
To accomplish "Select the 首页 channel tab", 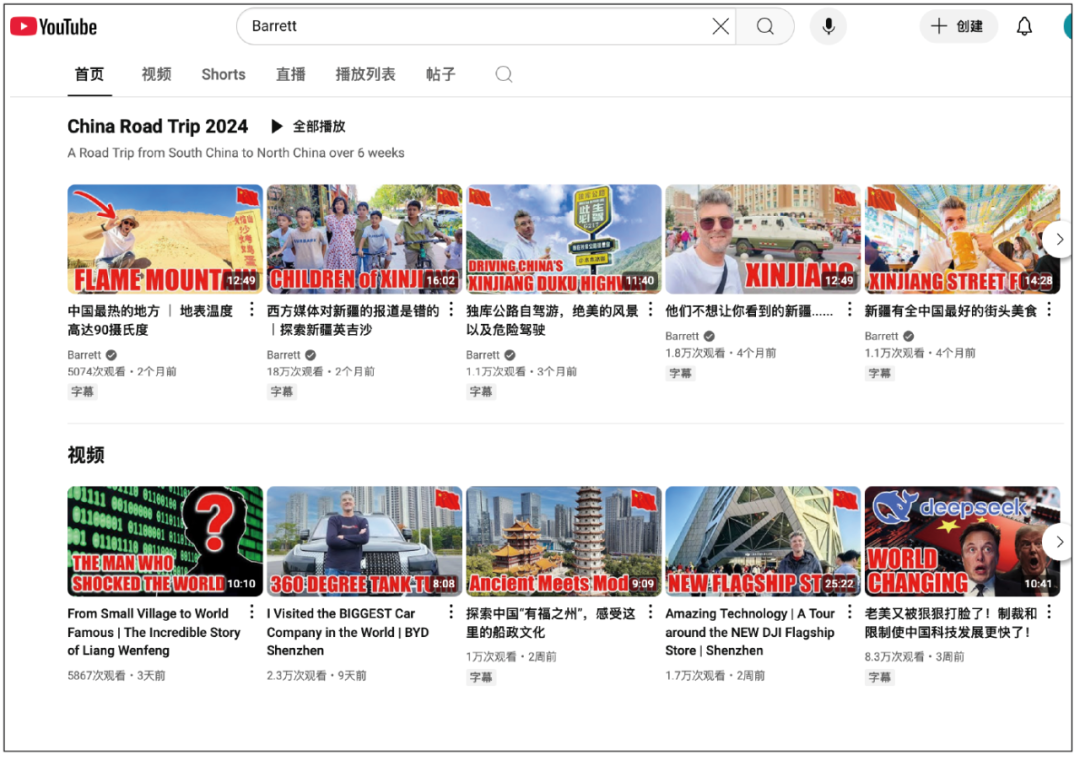I will (x=90, y=74).
